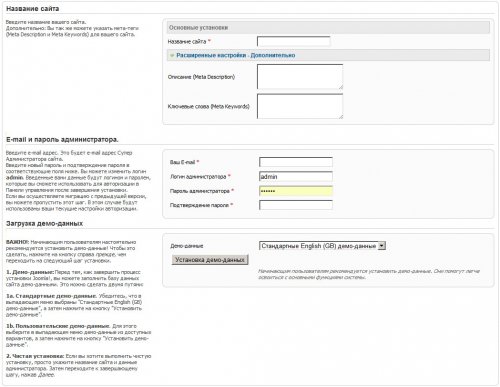Viewport: 500px width, 387px height.
Task: Click the Загрузка демо-данных heading
Action: (x=44, y=223)
